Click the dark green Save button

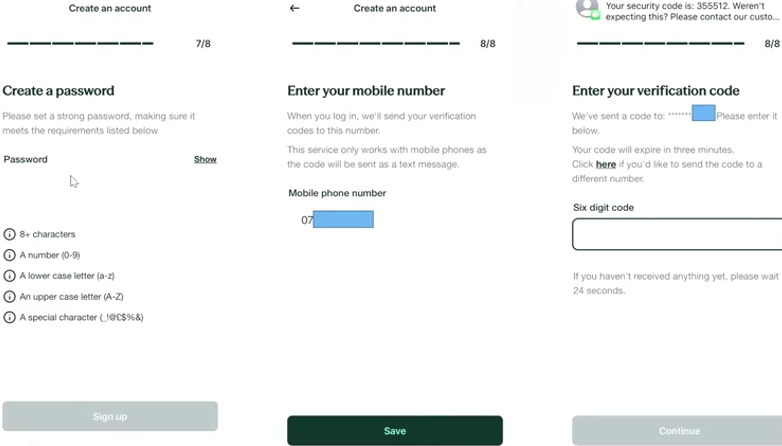click(394, 431)
